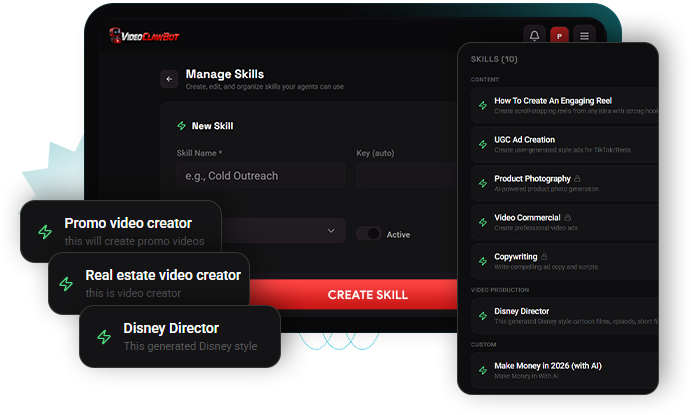
Task: Expand the category dropdown chevron
Action: click(x=331, y=231)
